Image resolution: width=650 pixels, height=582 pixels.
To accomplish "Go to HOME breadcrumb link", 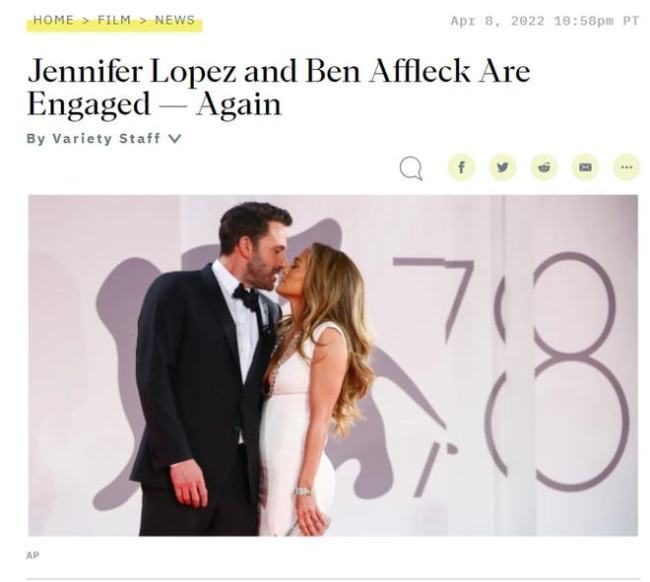I will coord(53,20).
